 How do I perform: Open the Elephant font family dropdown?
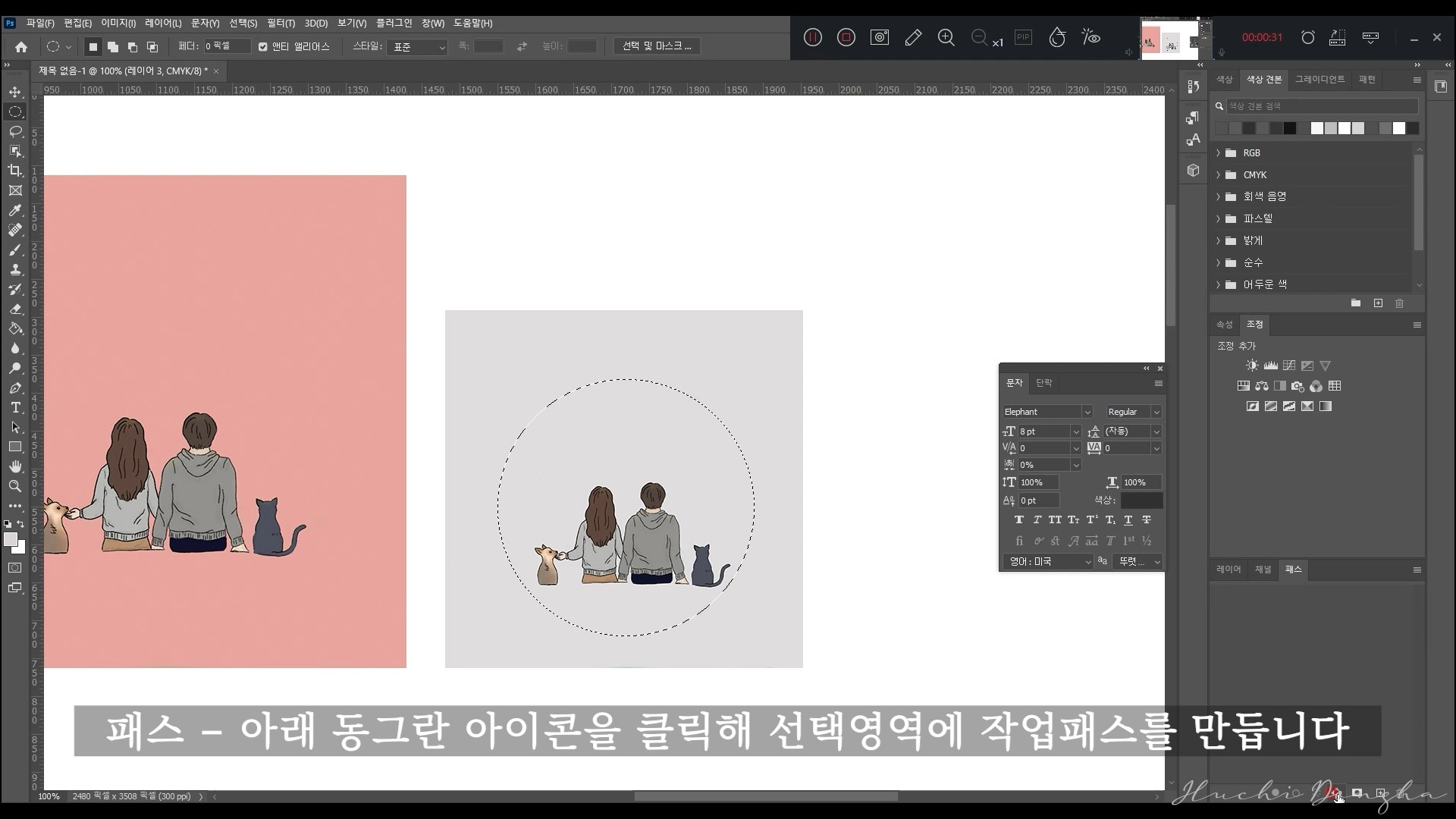tap(1087, 412)
